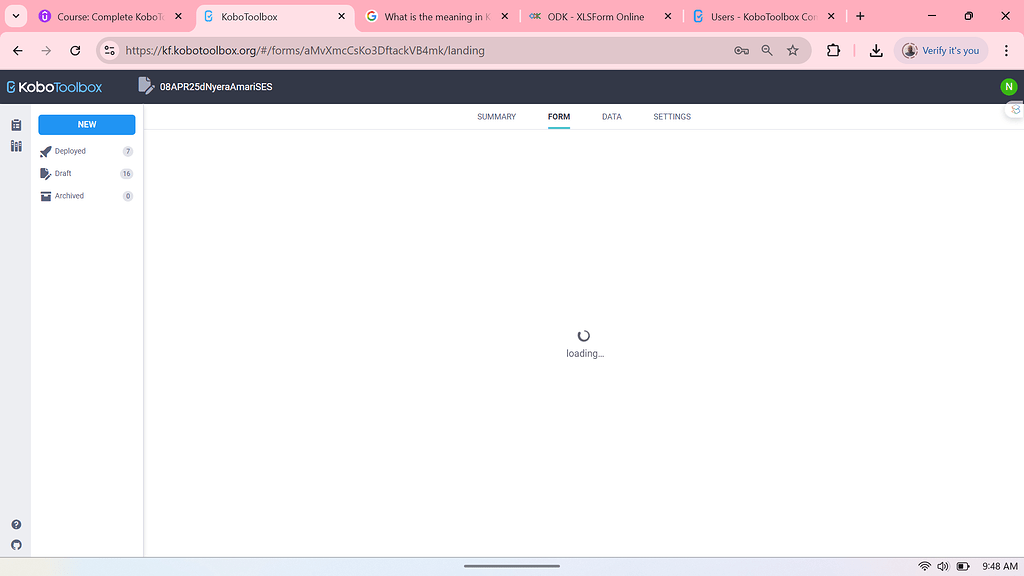Select the Library icon in left sidebar

click(15, 146)
